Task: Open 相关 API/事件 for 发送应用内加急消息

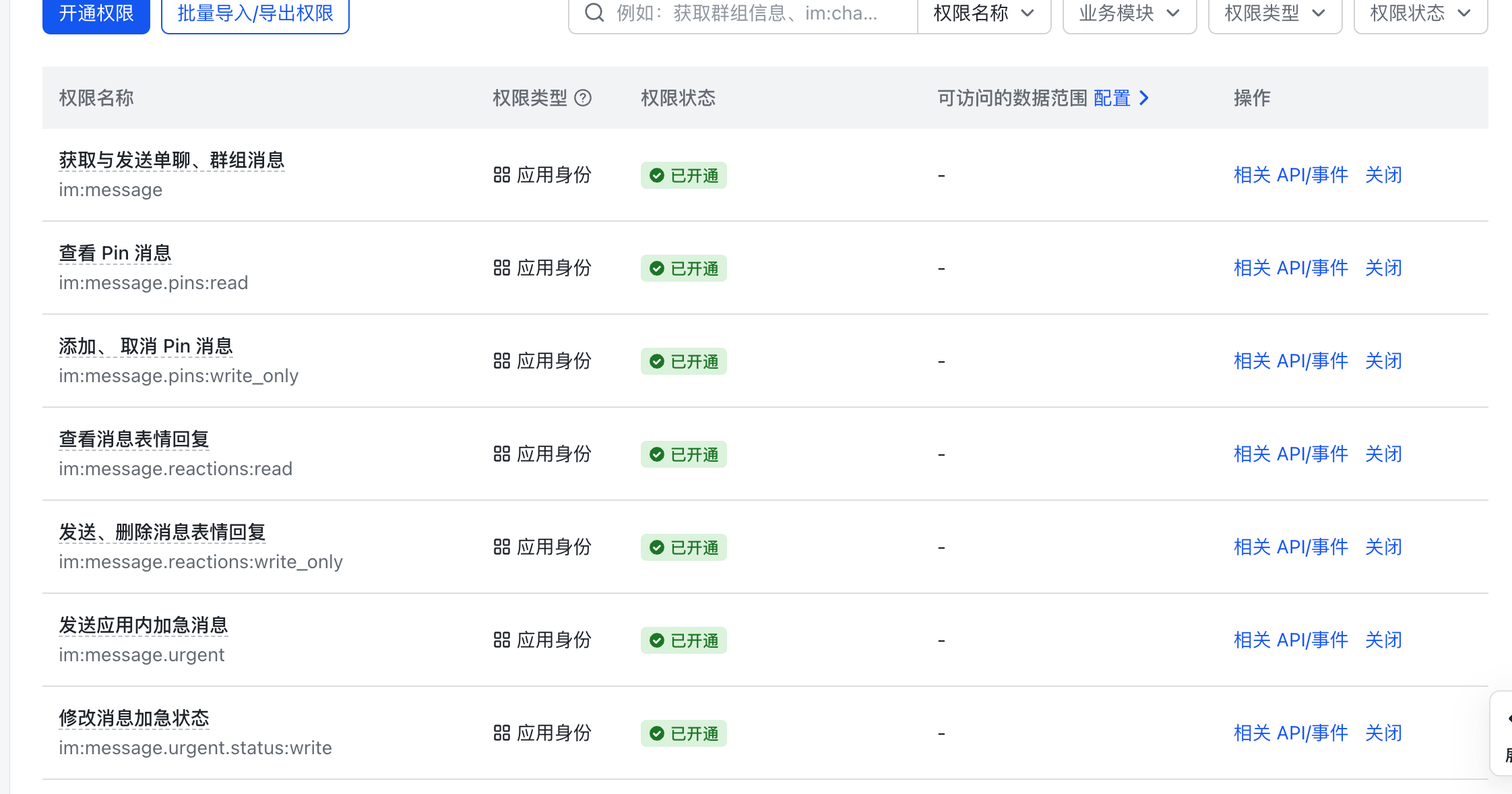Action: click(1290, 640)
